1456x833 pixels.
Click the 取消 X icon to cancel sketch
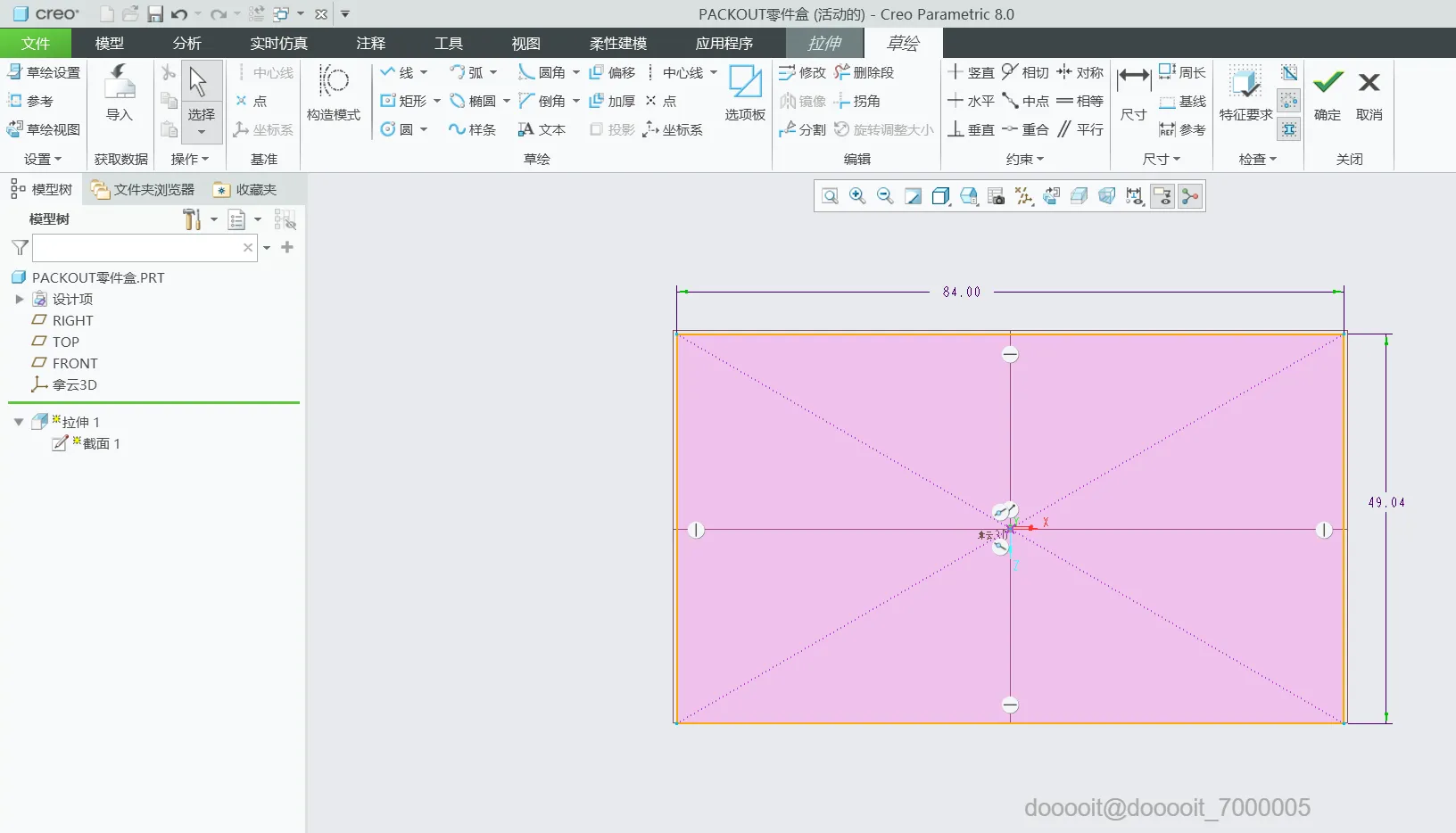coord(1369,84)
